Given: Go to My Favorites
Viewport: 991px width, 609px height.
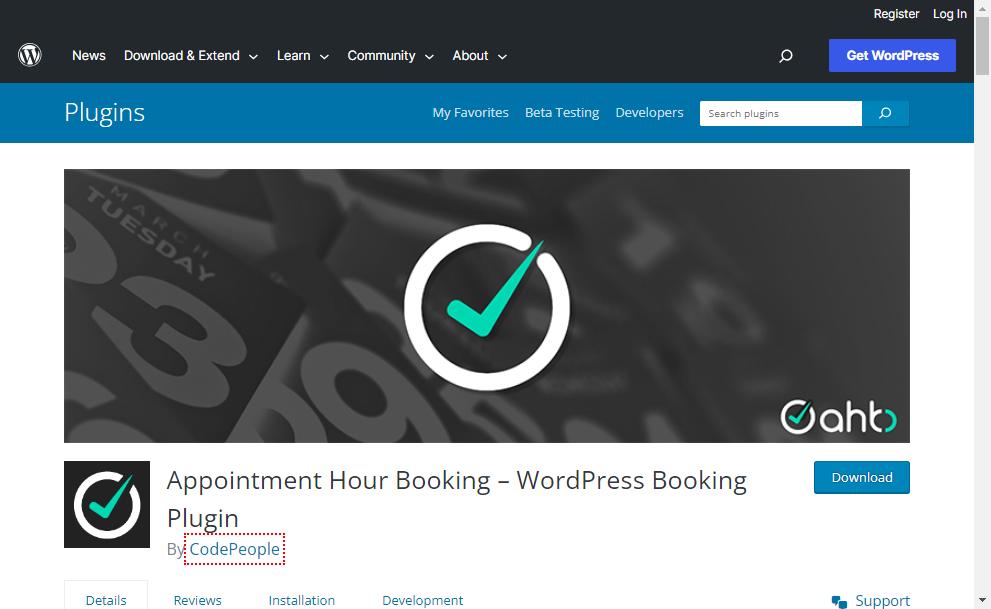Looking at the screenshot, I should click(470, 112).
